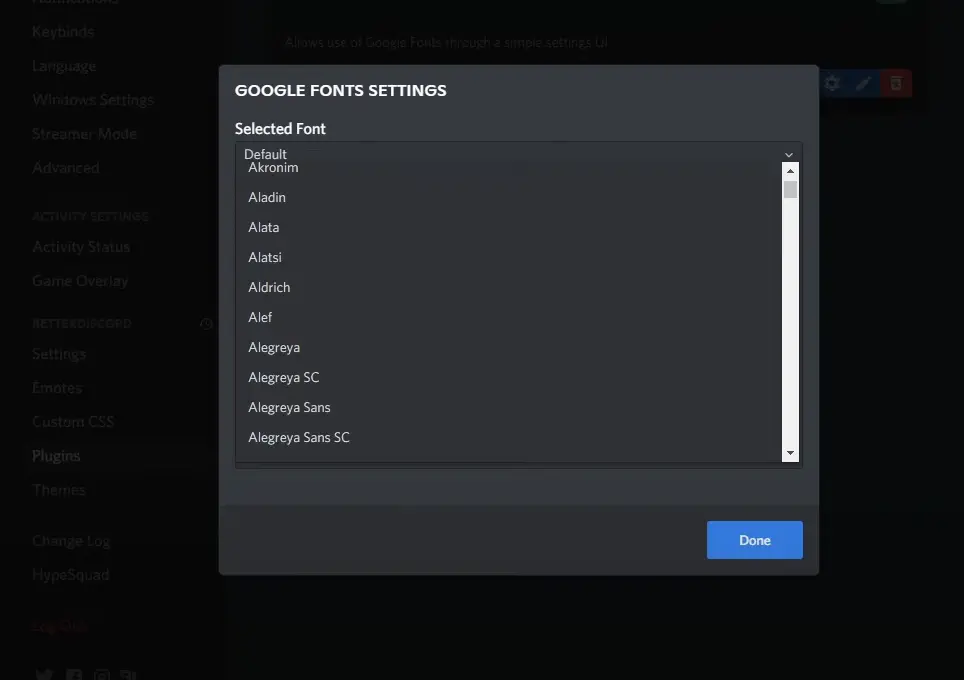Confirm the dialog with the Done button
The width and height of the screenshot is (964, 680).
[754, 540]
